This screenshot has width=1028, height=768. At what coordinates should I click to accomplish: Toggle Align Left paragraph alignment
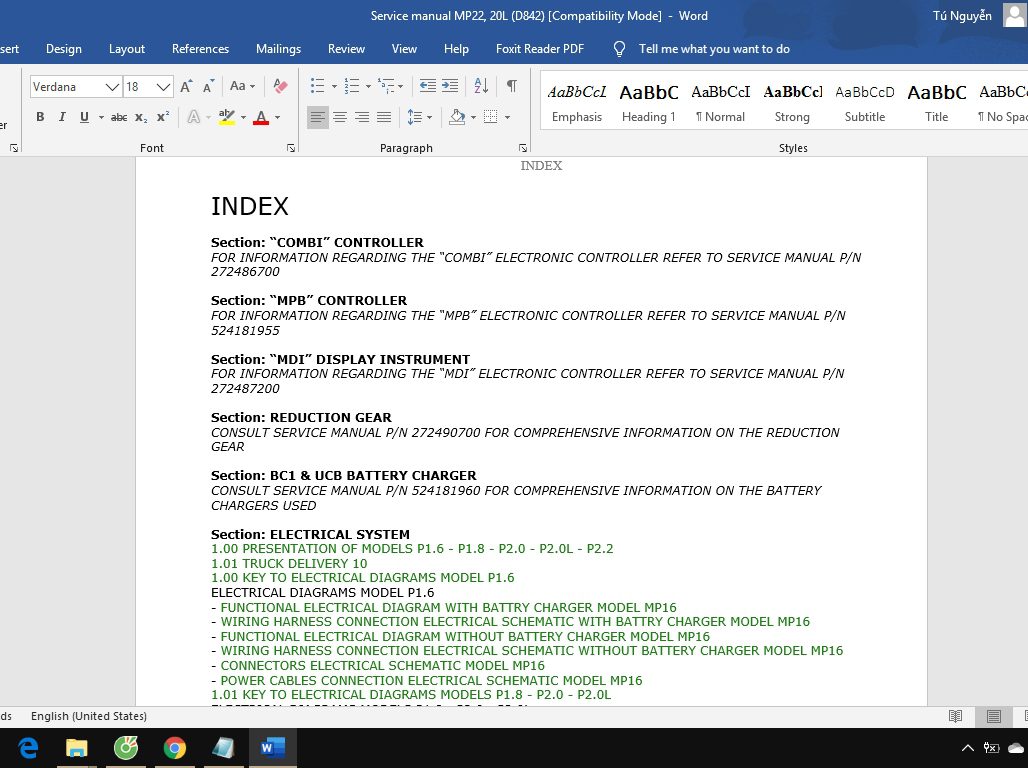(x=317, y=117)
